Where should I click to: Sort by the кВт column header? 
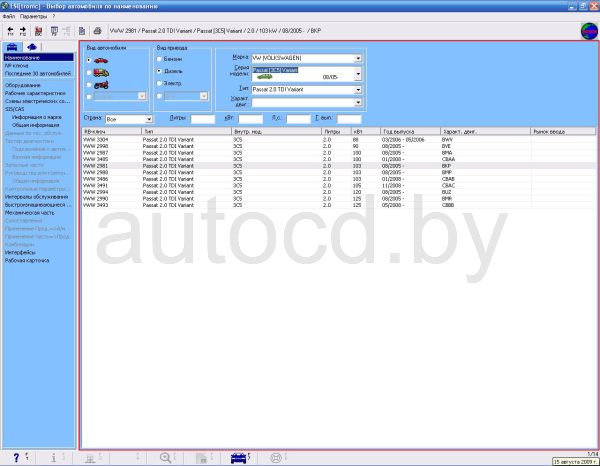tap(366, 132)
